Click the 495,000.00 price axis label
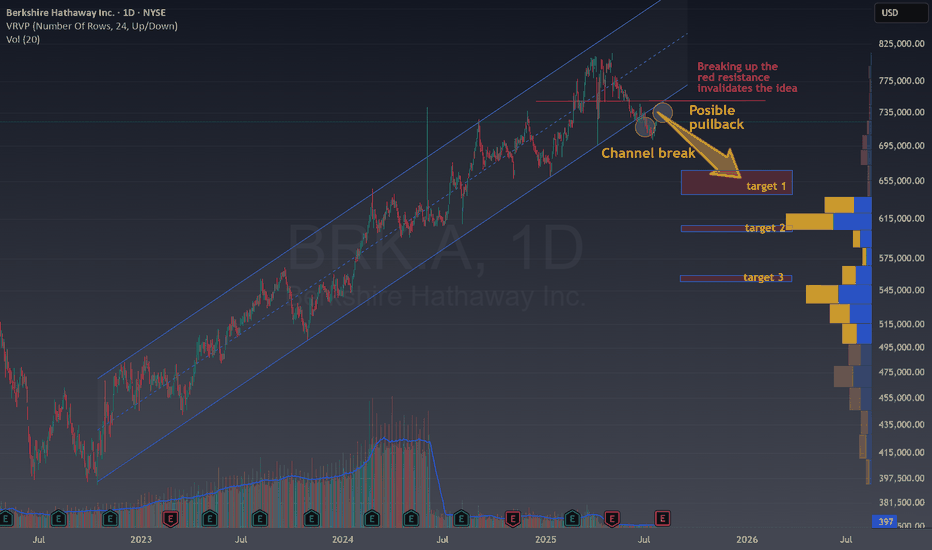 [902, 347]
